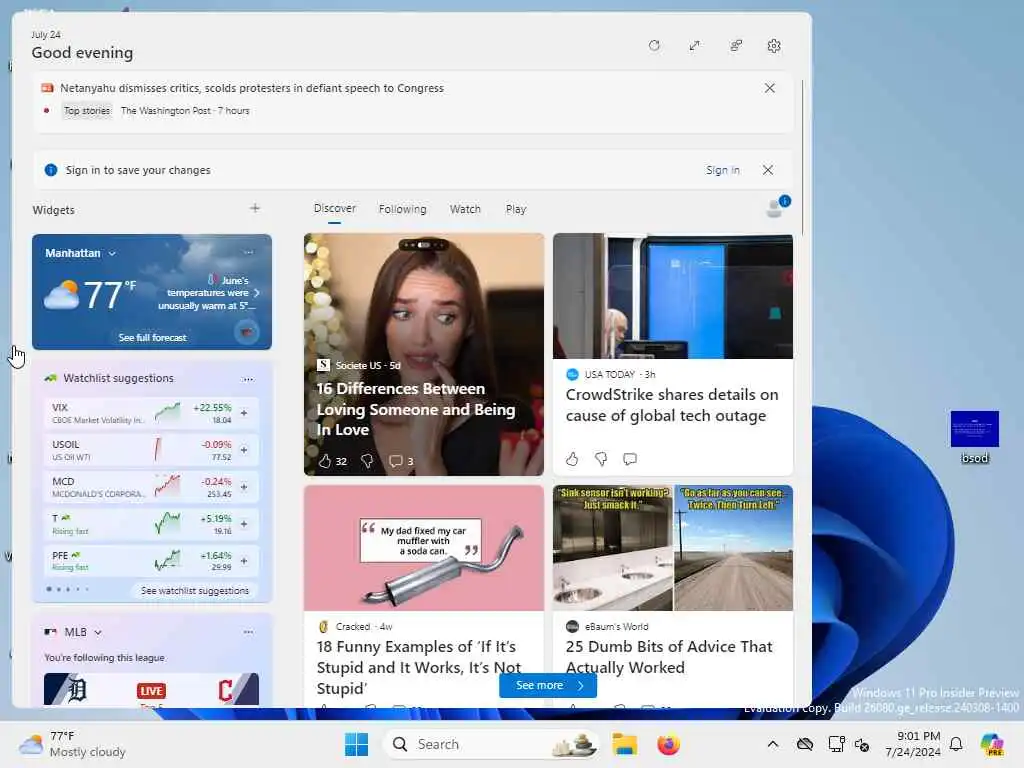
Task: Click See full forecast link
Action: [x=152, y=338]
